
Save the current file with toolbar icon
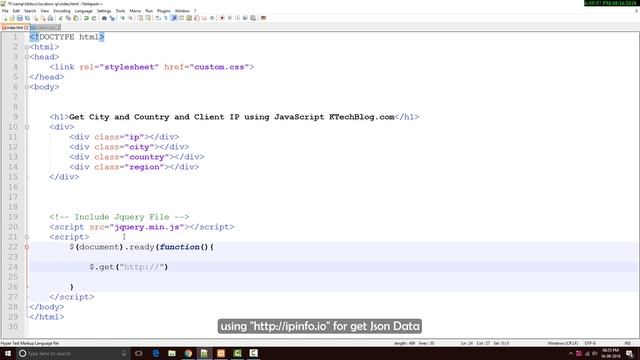coord(20,18)
